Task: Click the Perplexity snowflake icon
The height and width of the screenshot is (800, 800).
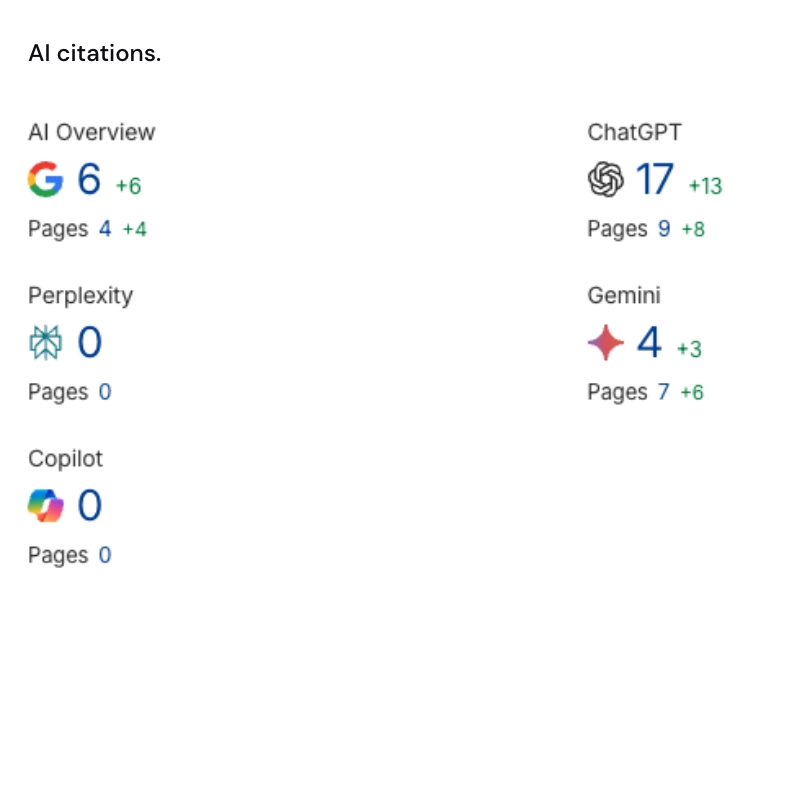Action: pyautogui.click(x=44, y=342)
